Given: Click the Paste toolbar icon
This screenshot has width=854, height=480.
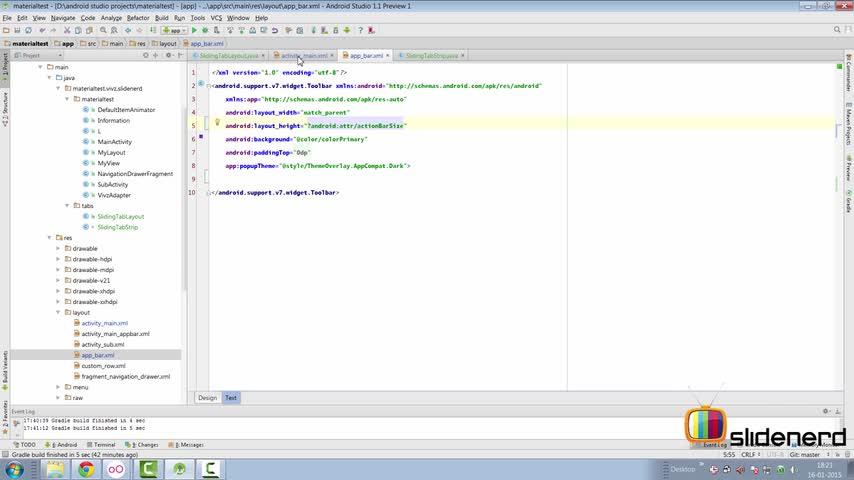Looking at the screenshot, I should pyautogui.click(x=89, y=31).
